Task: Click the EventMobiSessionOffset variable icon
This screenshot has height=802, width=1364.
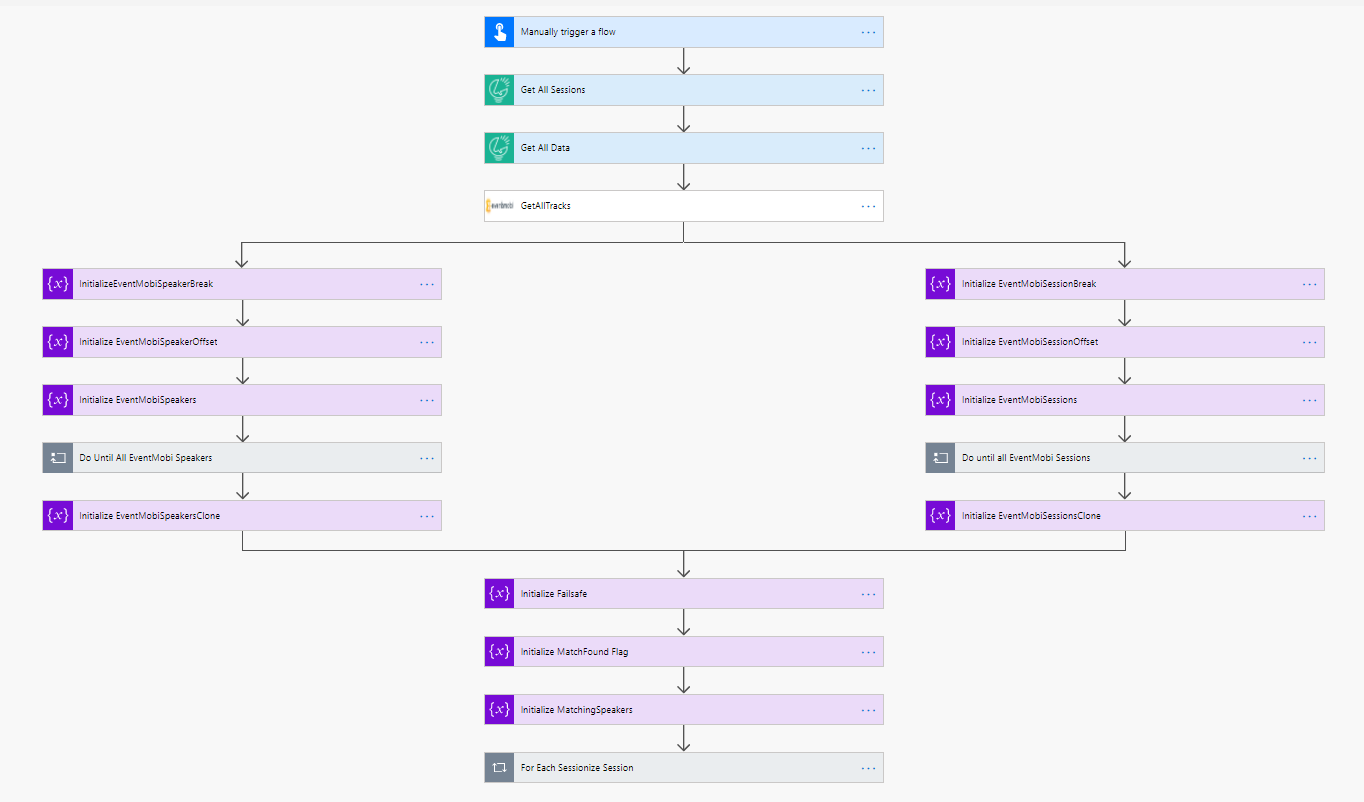Action: coord(941,342)
